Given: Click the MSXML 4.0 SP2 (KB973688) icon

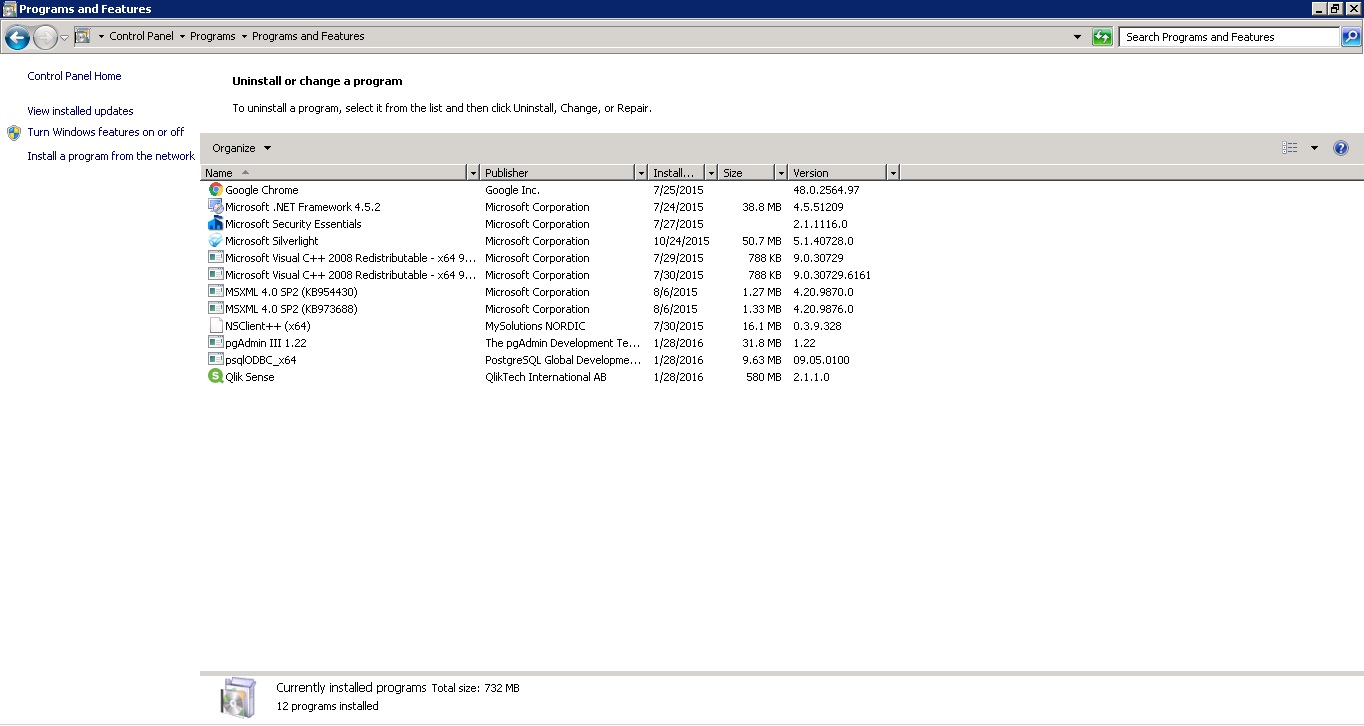Looking at the screenshot, I should [215, 309].
